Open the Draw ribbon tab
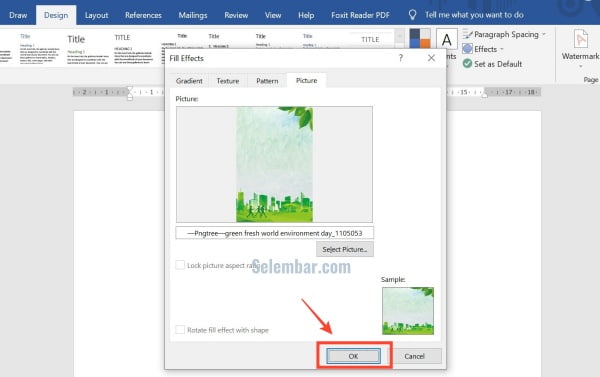The image size is (600, 377). 18,15
